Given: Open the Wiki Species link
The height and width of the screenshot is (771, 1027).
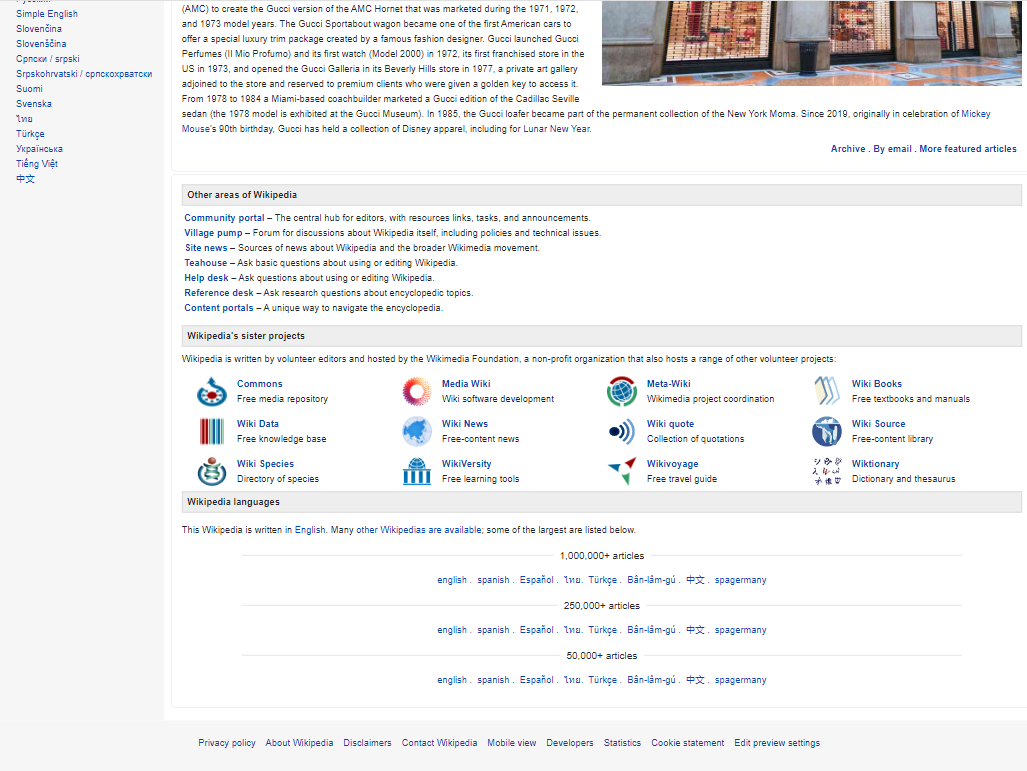Looking at the screenshot, I should click(265, 464).
